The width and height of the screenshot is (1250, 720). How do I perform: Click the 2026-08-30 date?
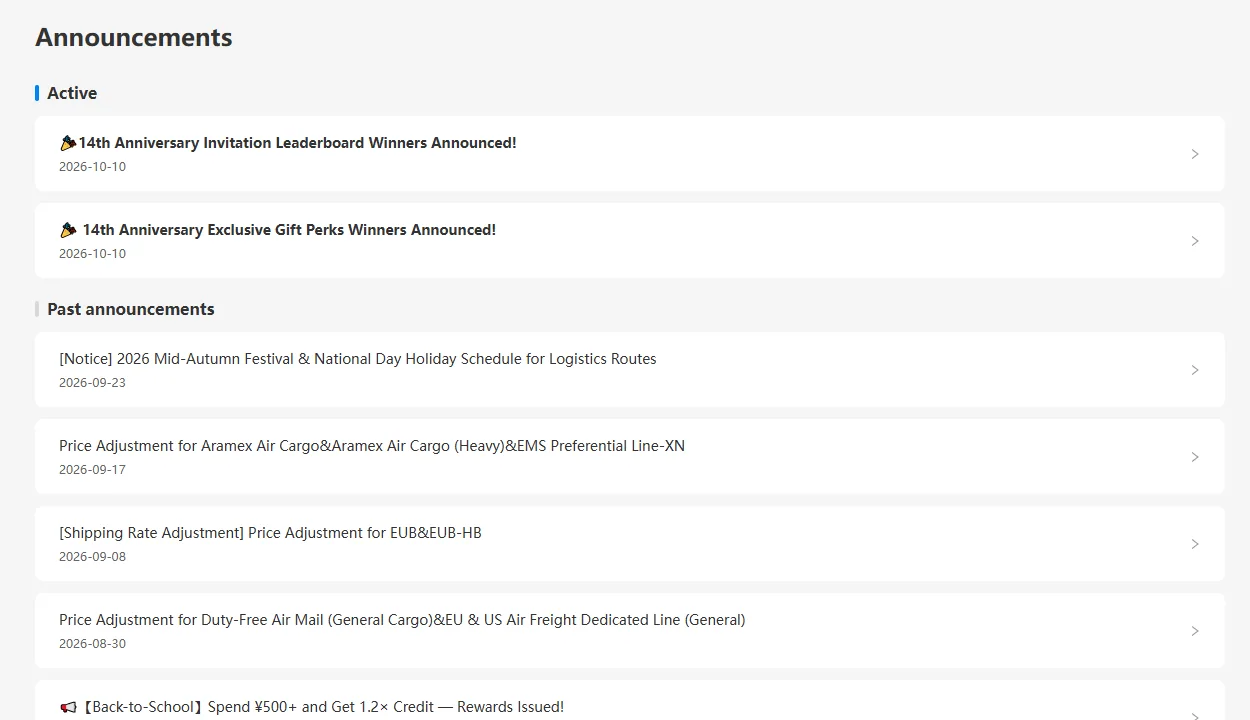pyautogui.click(x=92, y=644)
